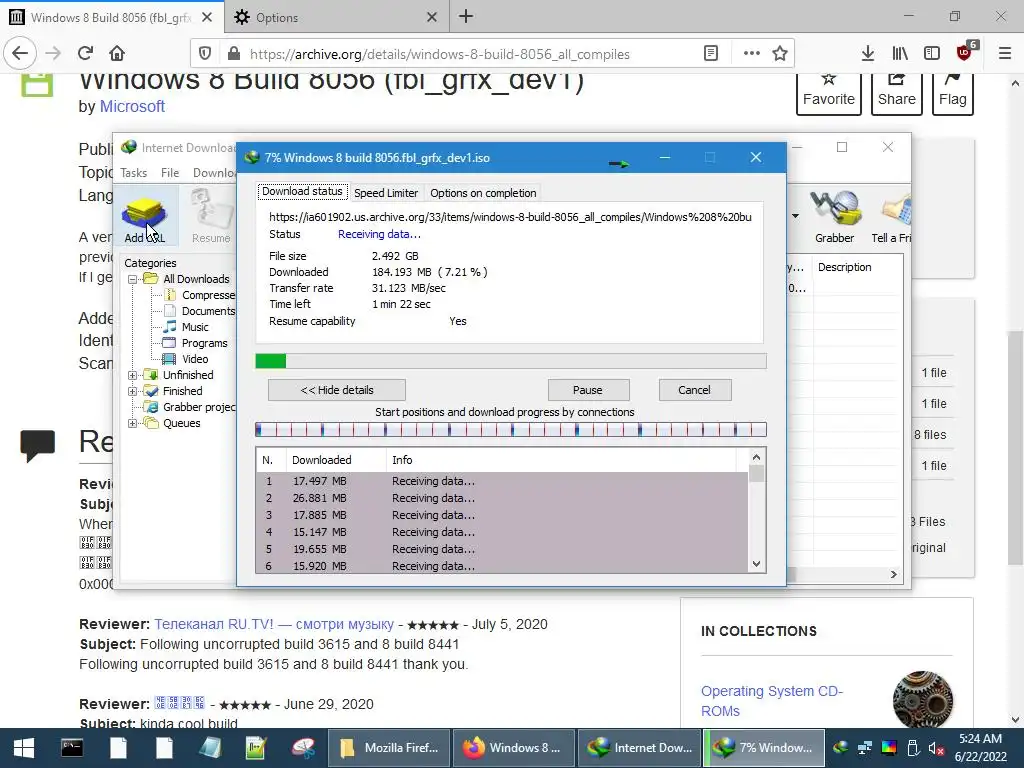The image size is (1024, 768).
Task: Select the Programs category
Action: click(x=204, y=343)
